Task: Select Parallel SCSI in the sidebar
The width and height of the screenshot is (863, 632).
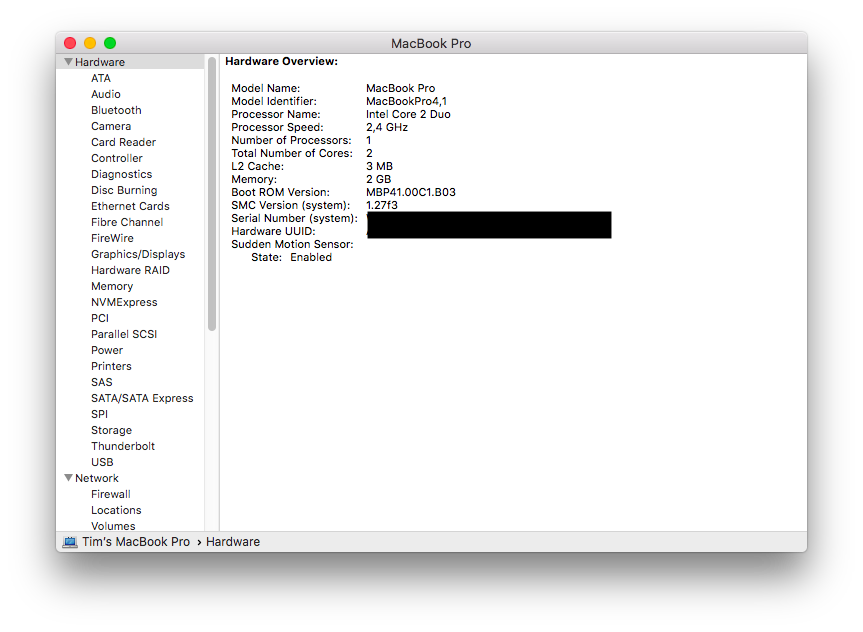Action: [x=124, y=334]
